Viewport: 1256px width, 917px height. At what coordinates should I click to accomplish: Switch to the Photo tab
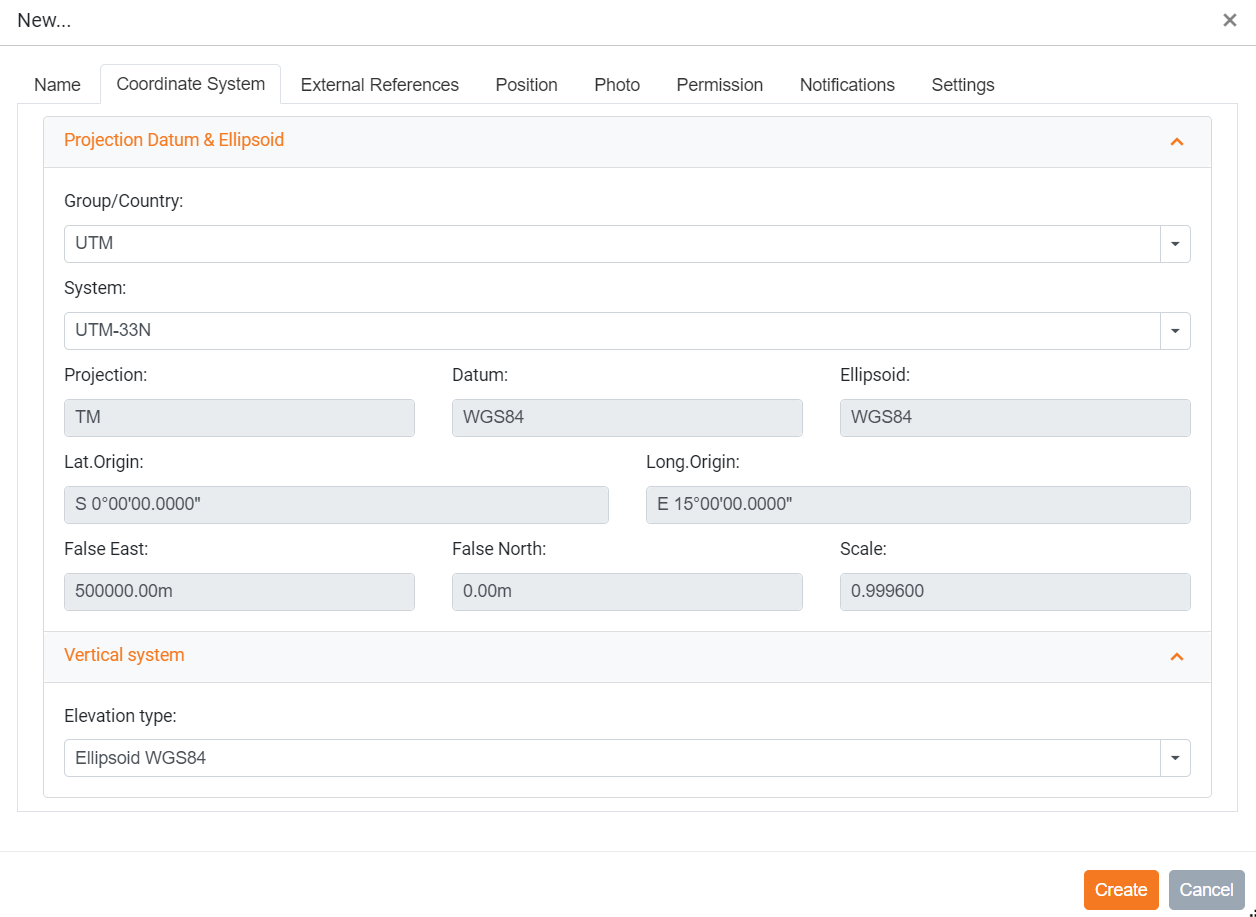[x=617, y=85]
